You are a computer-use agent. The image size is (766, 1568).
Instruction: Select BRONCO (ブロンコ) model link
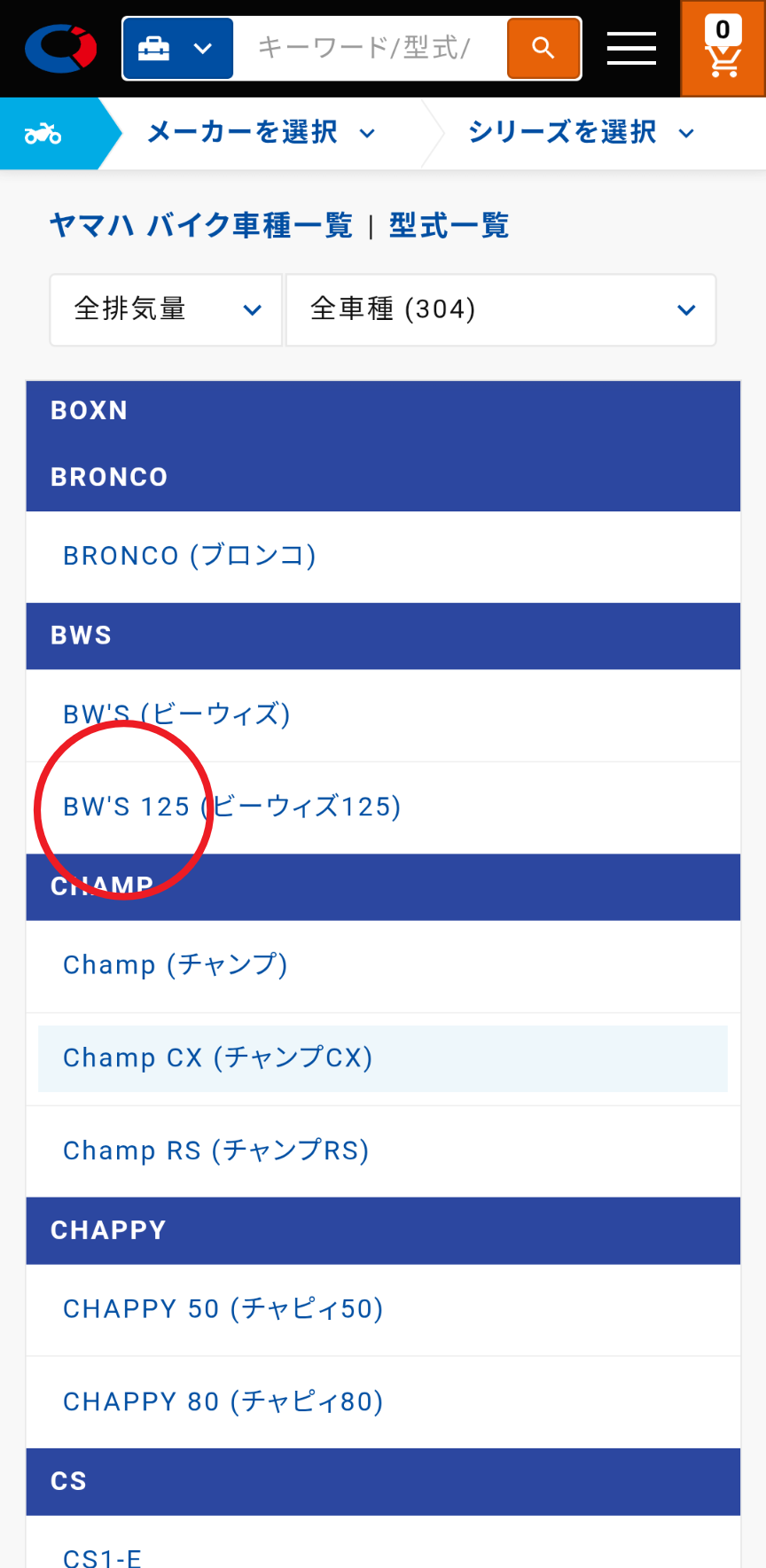coord(190,556)
